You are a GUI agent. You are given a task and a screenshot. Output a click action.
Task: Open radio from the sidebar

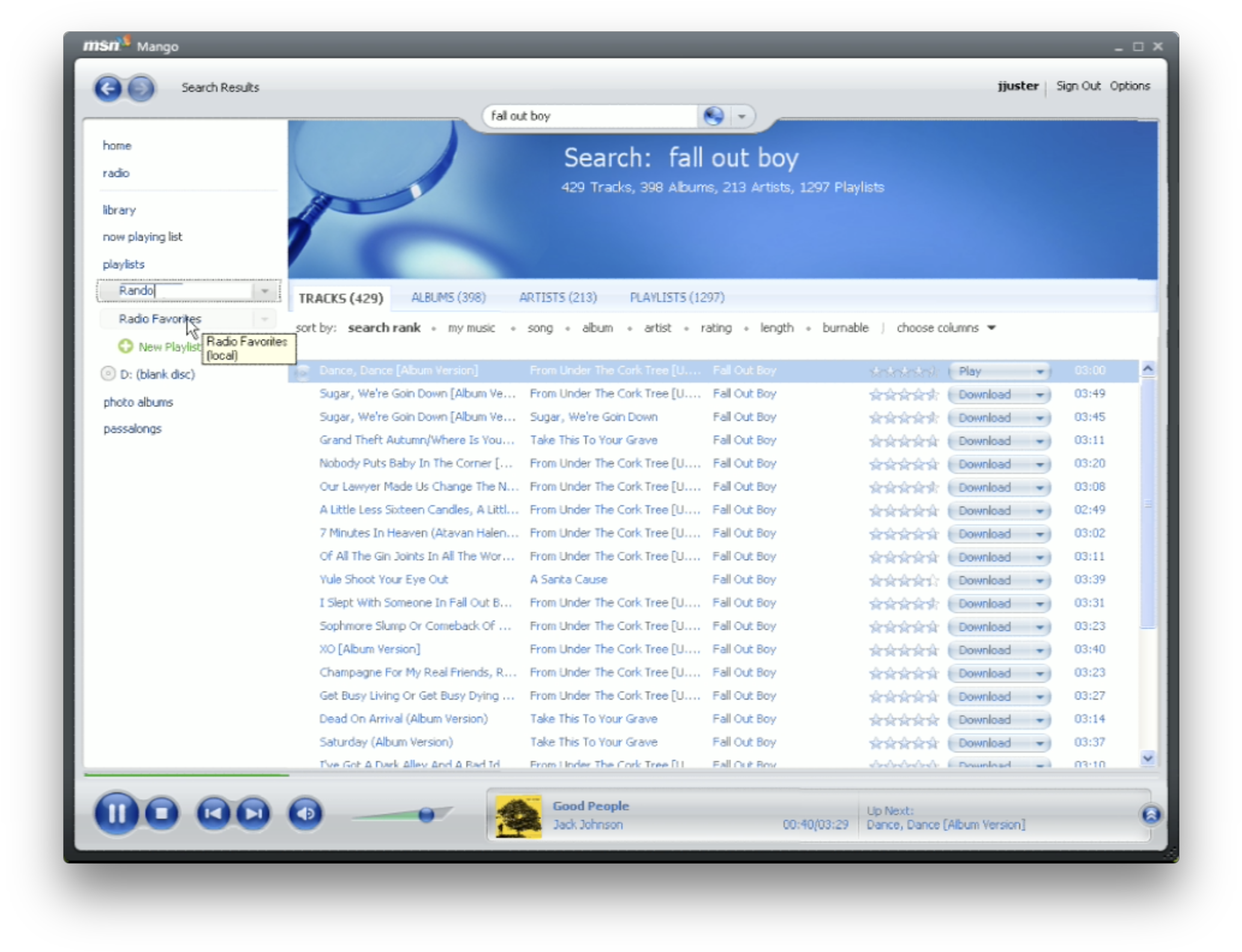(115, 173)
